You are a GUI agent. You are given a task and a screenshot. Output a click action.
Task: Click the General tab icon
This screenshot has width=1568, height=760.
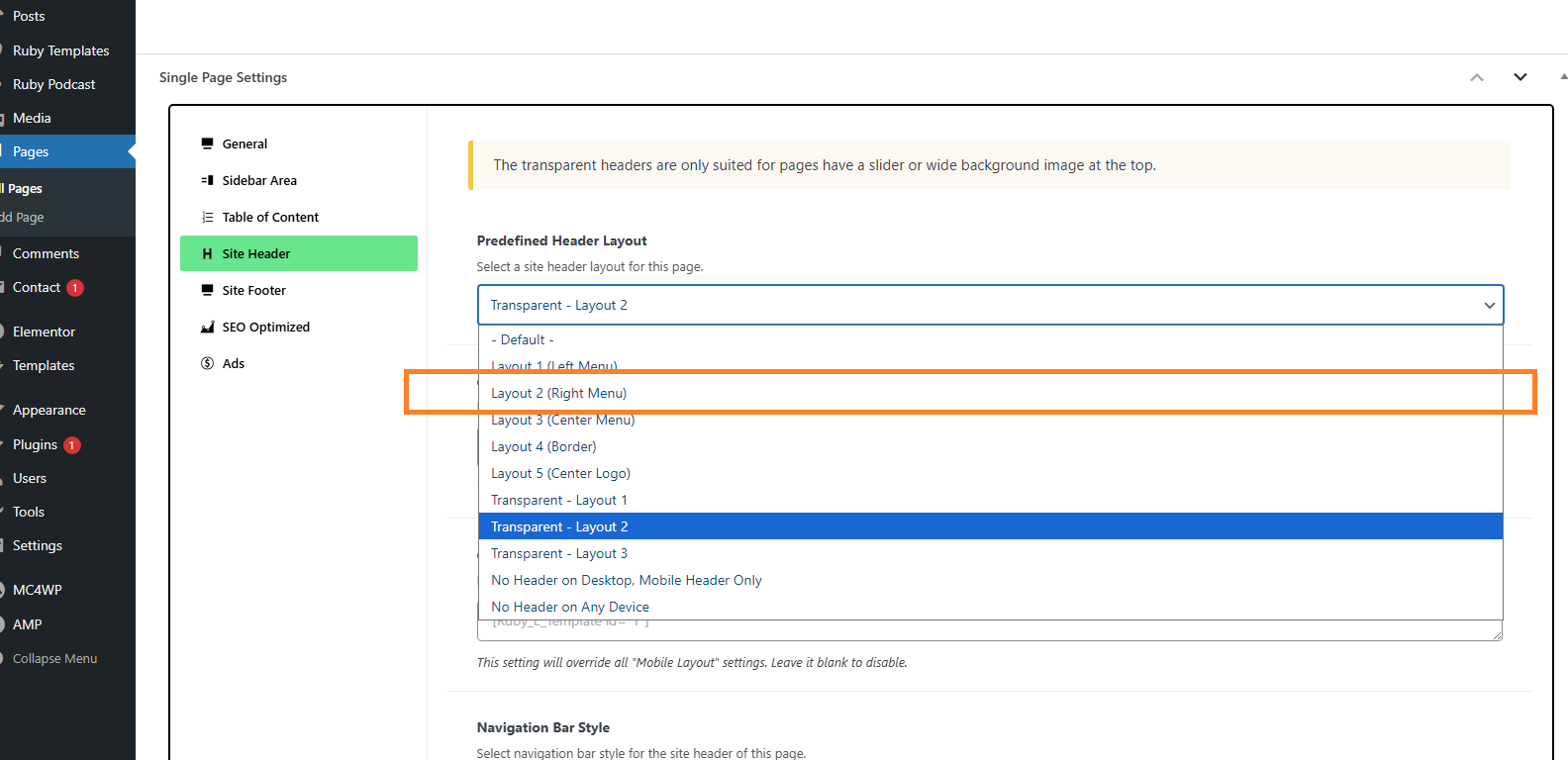(207, 143)
